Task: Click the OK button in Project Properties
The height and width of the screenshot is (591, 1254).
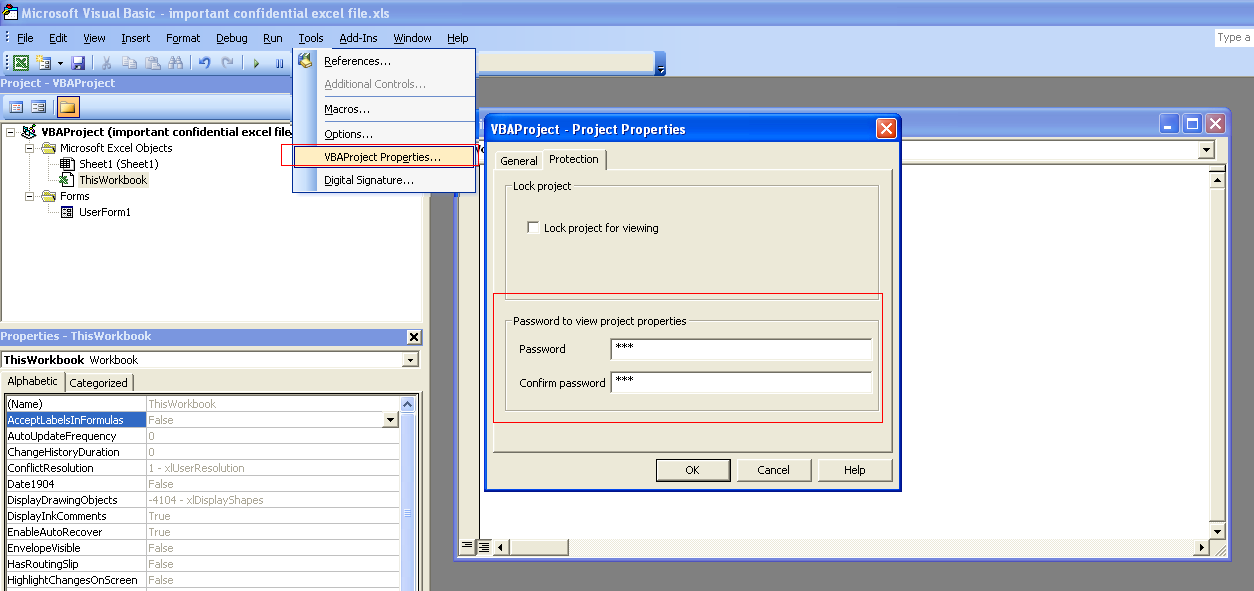Action: 692,469
